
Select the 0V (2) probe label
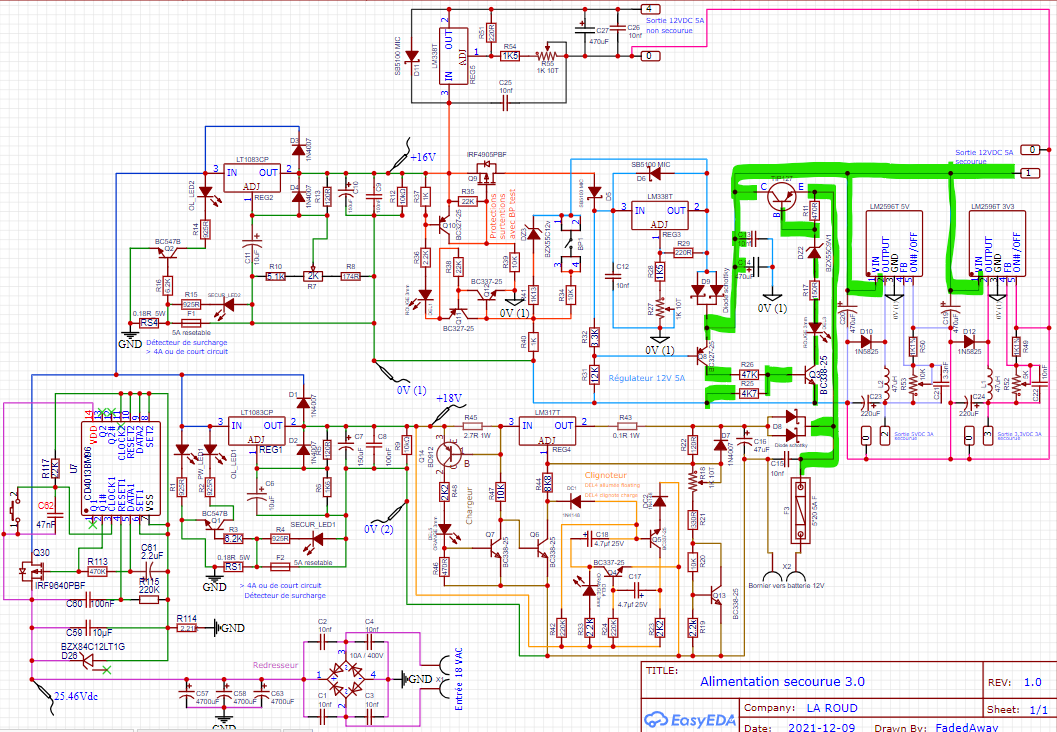[x=378, y=529]
